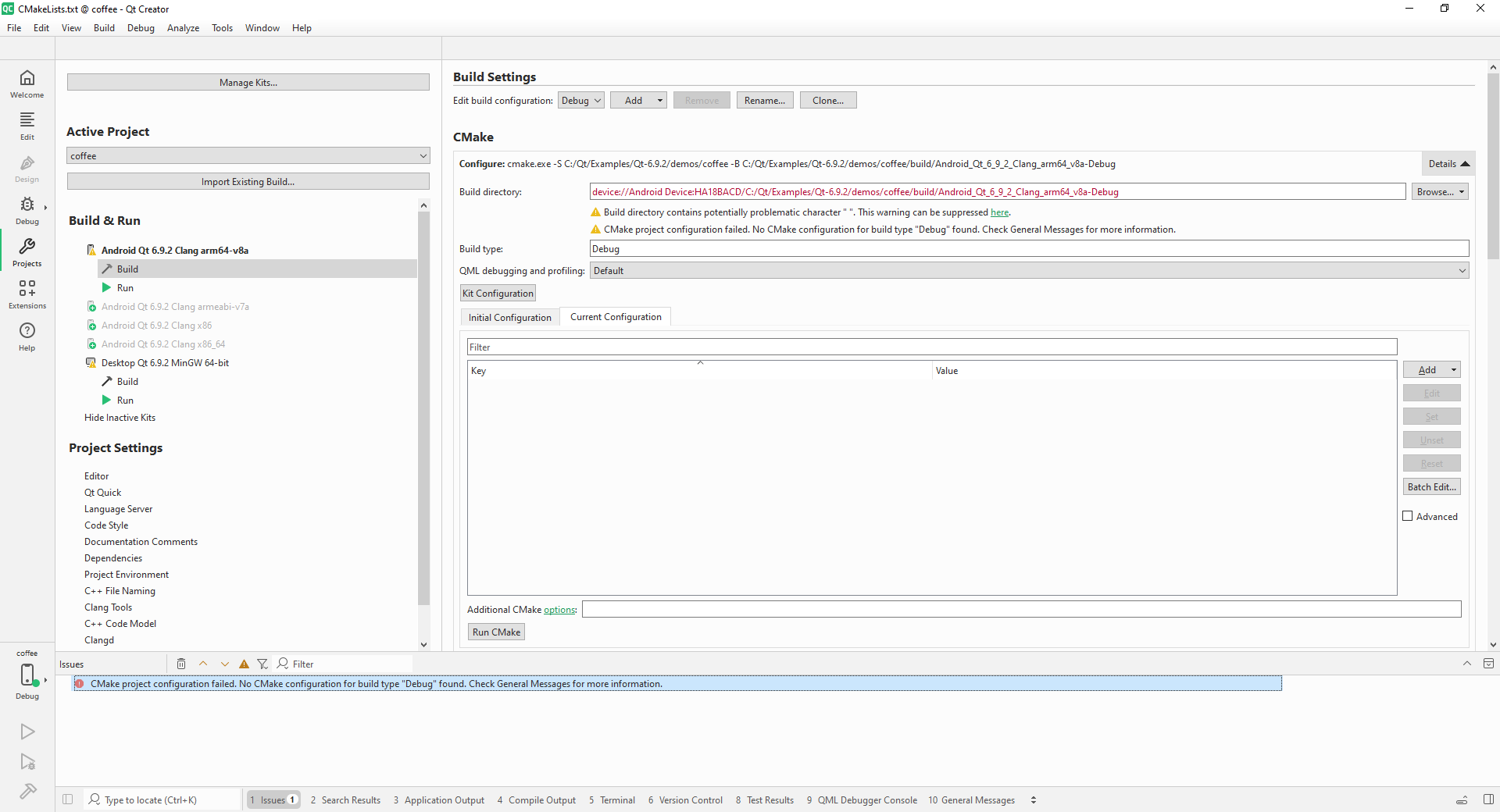Click the green Run project button
The height and width of the screenshot is (812, 1500).
(x=27, y=732)
